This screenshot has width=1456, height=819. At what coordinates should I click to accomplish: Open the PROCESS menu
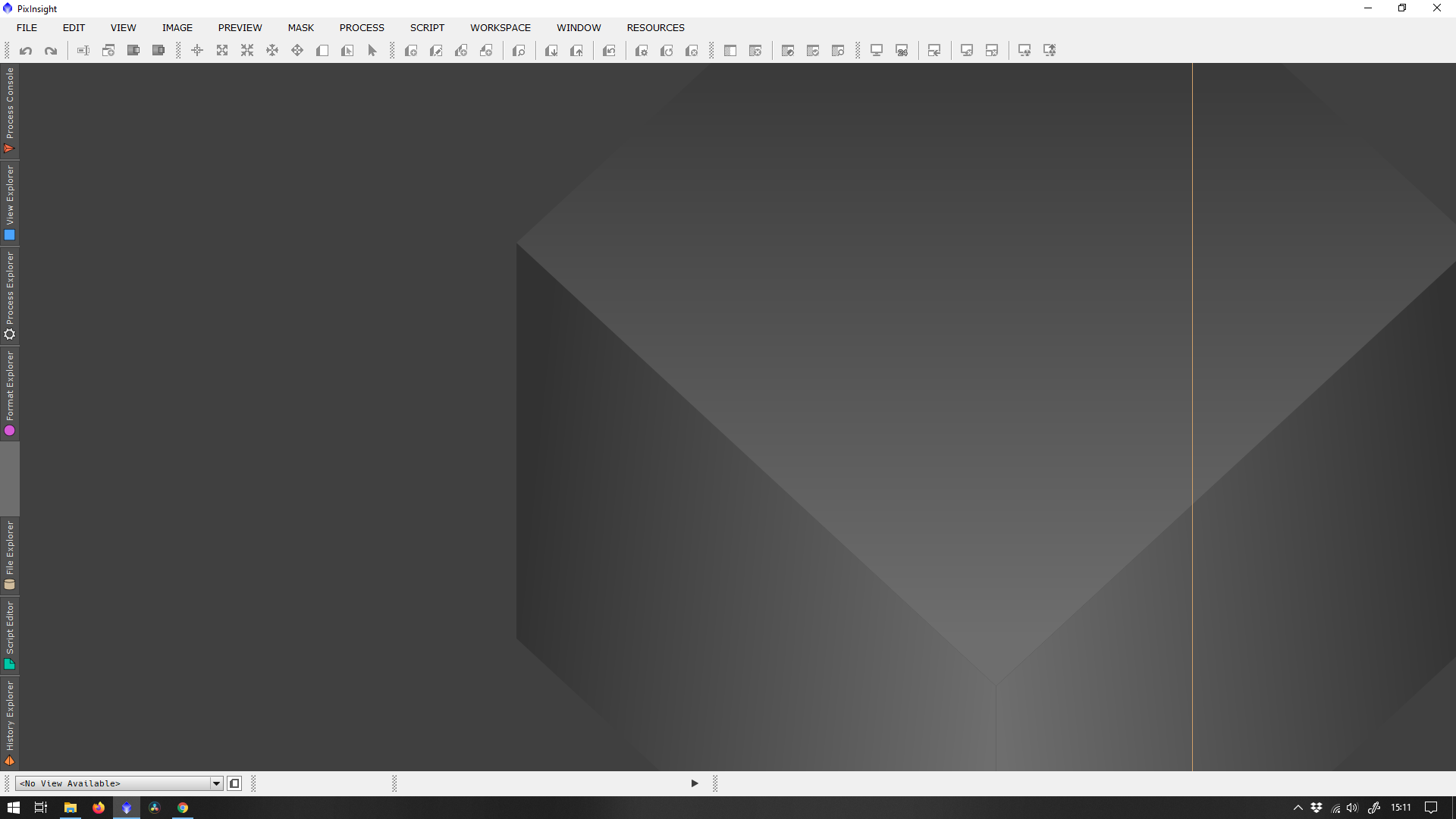[362, 27]
